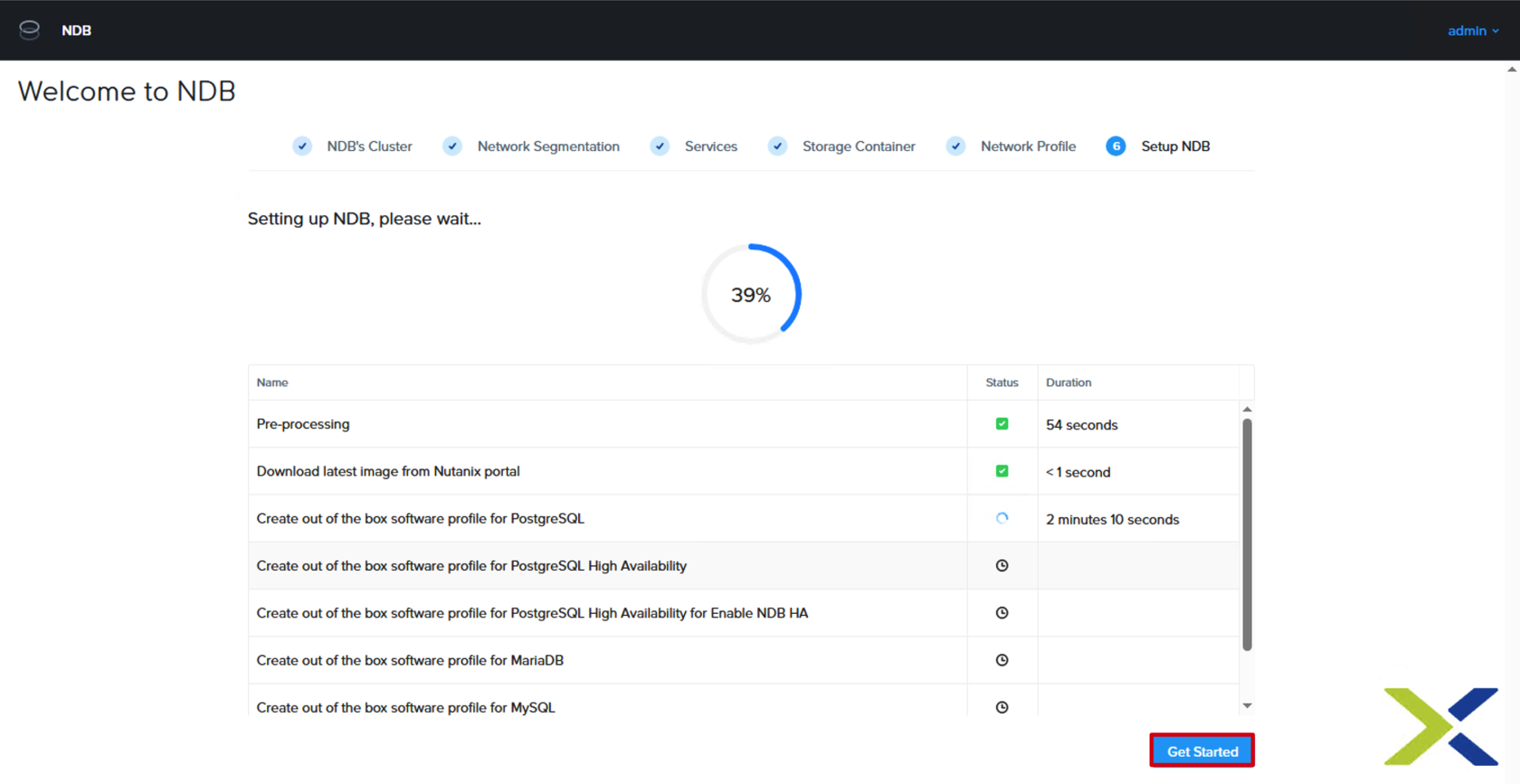Select the PostgreSQL High Availability profile row
Screen dimensions: 1520x784
[x=744, y=565]
